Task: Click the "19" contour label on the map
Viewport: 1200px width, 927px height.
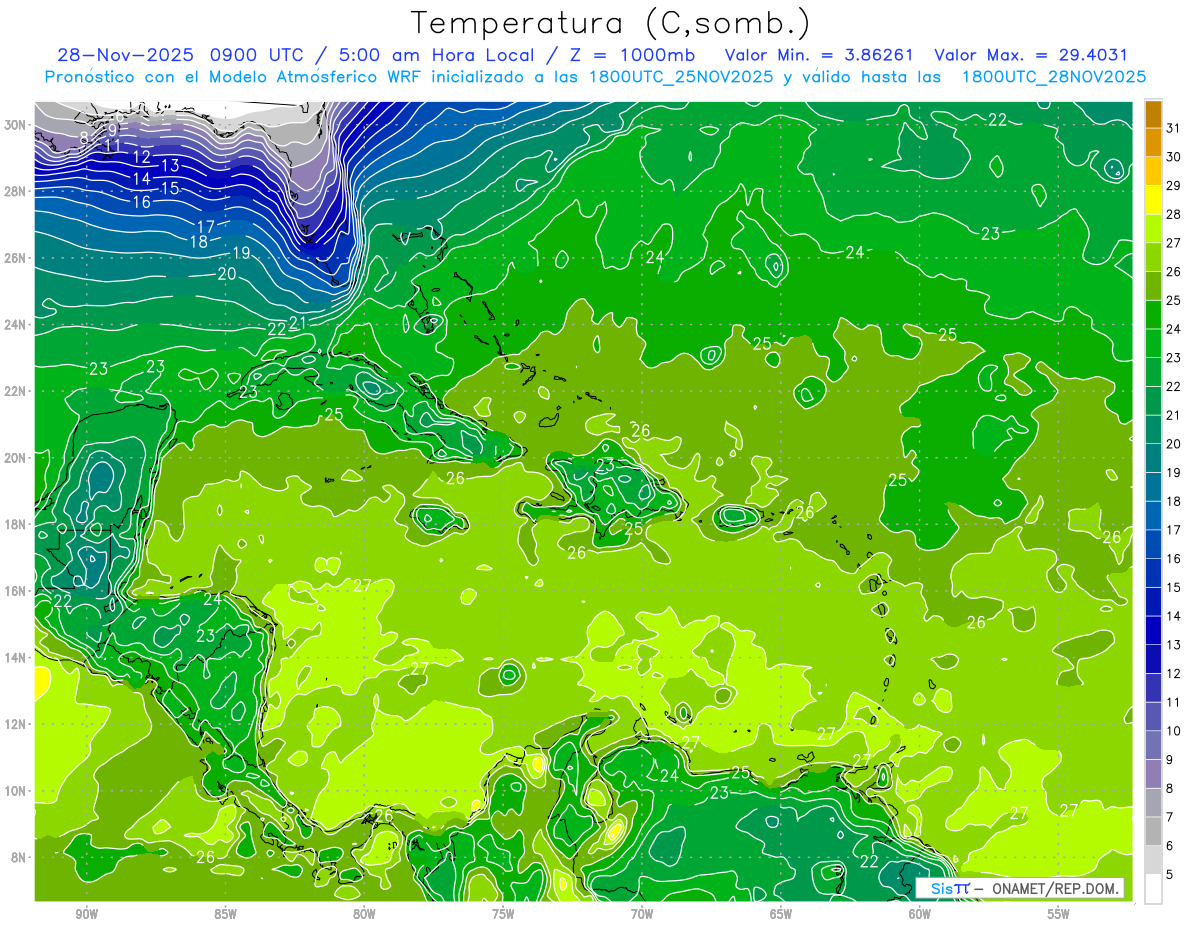Action: click(241, 253)
